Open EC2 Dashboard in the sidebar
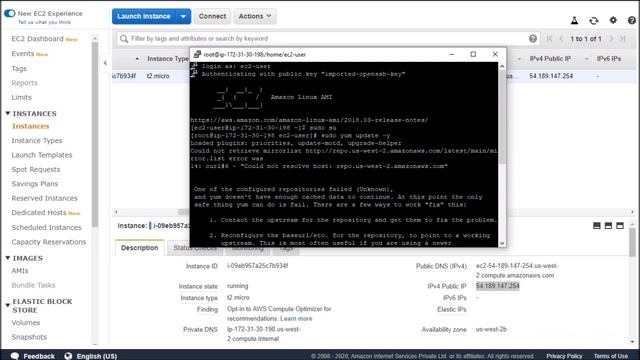This screenshot has width=640, height=360. (38, 39)
